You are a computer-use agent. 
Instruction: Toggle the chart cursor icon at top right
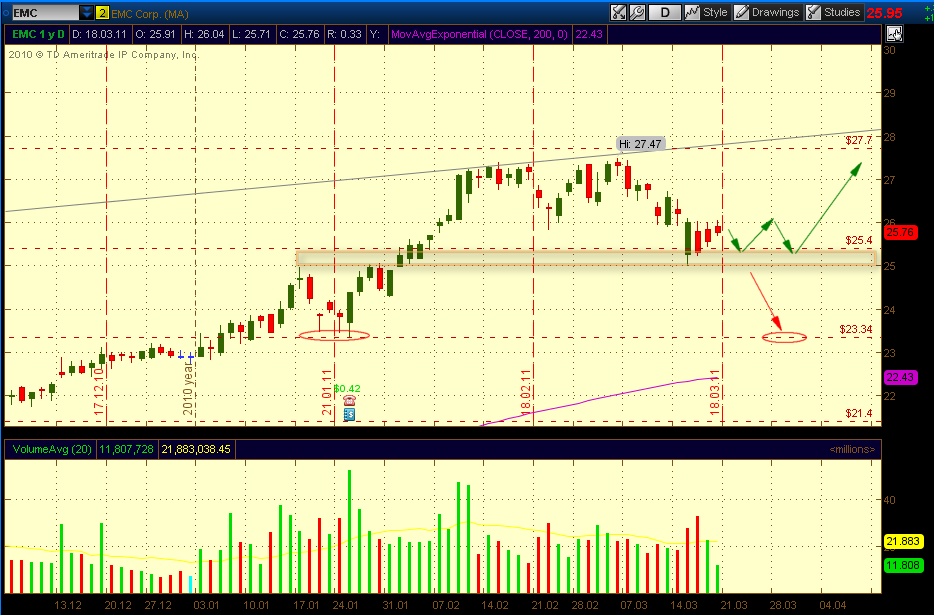click(x=894, y=34)
